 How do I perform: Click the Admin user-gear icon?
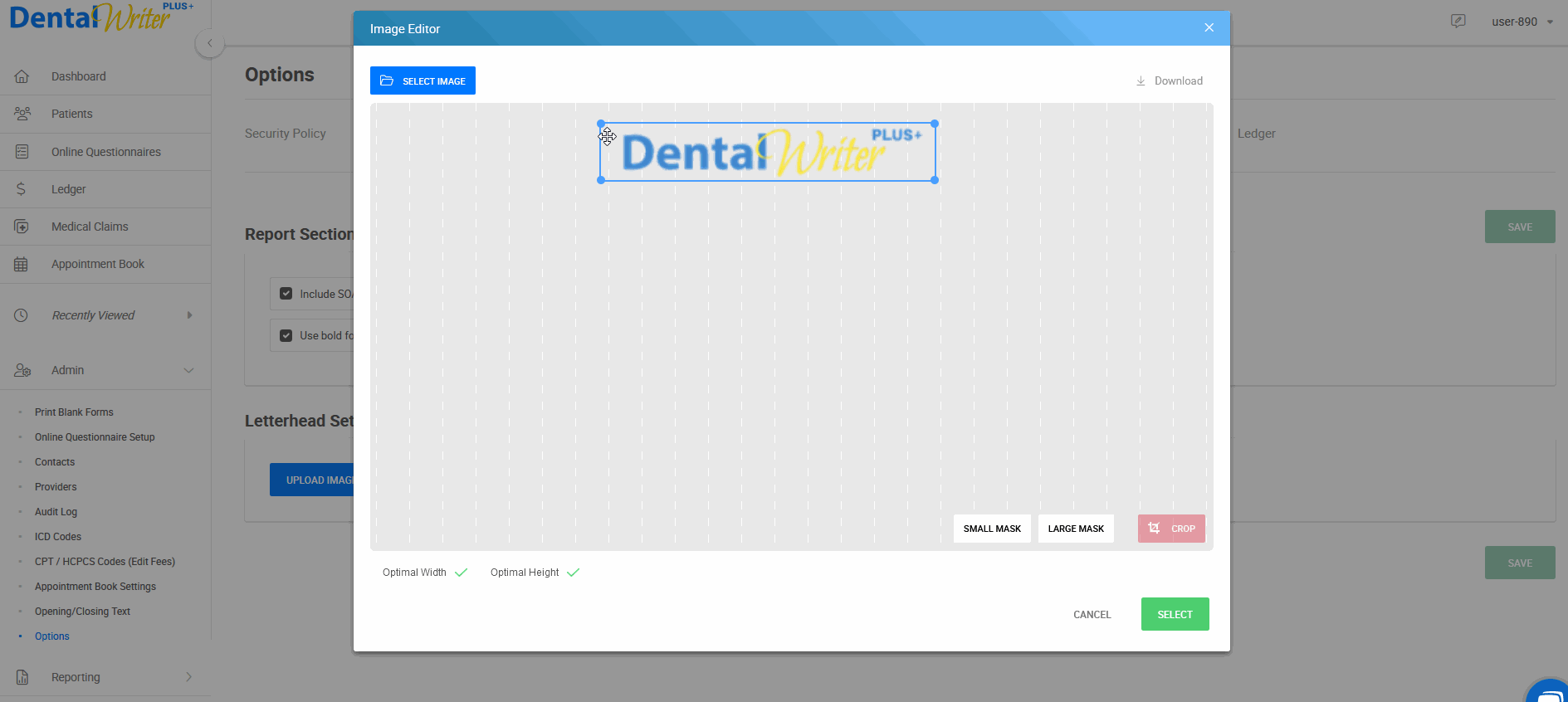(22, 370)
